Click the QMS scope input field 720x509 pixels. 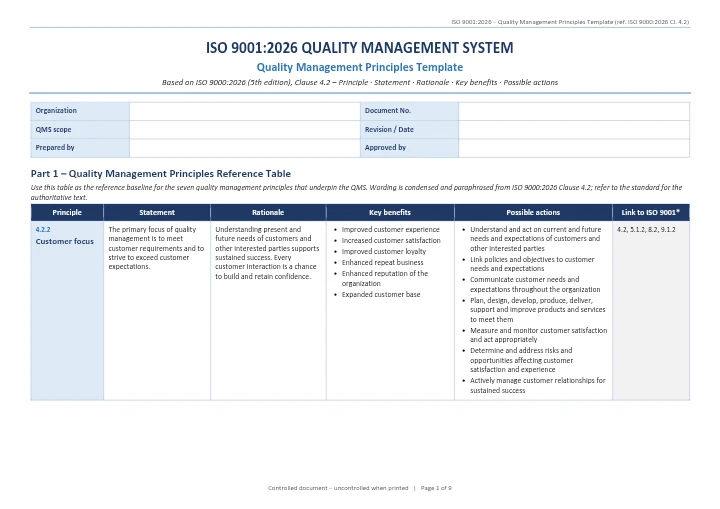tap(245, 130)
